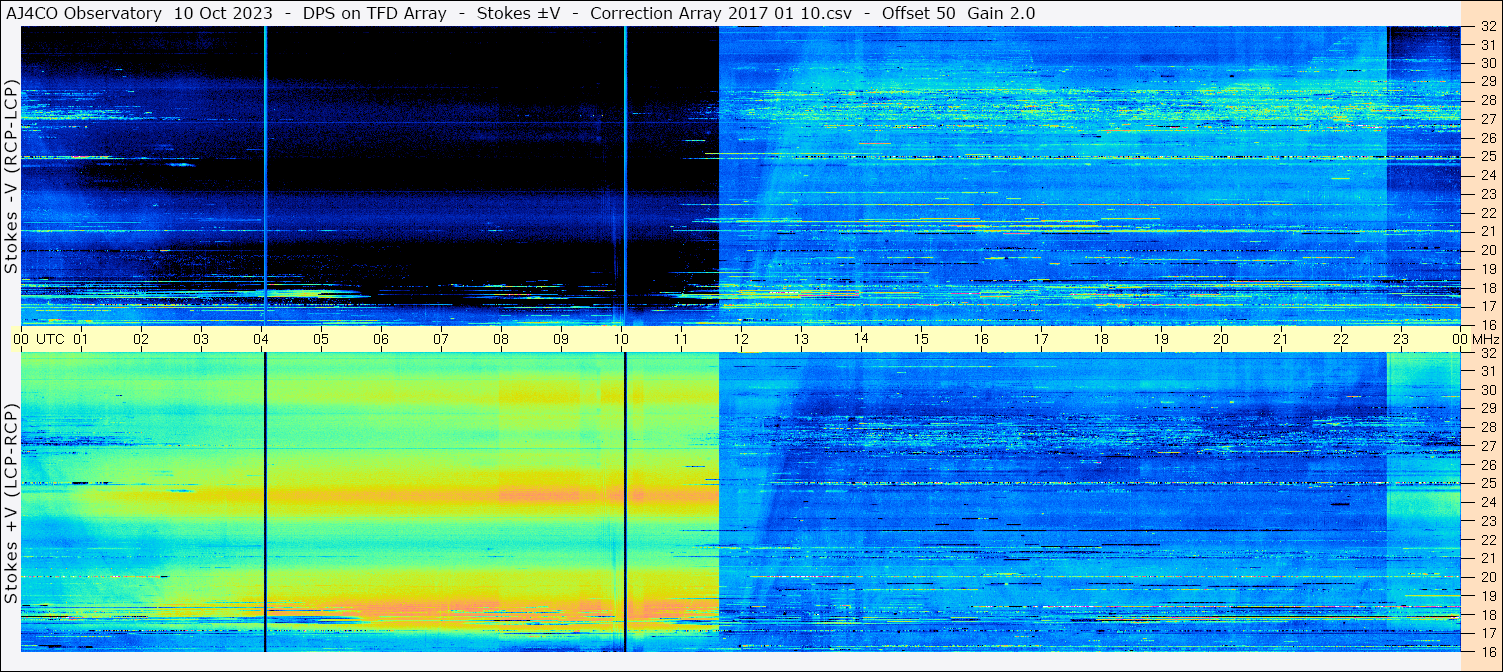
Task: Select the 06 hour tick on time axis
Action: pyautogui.click(x=381, y=339)
